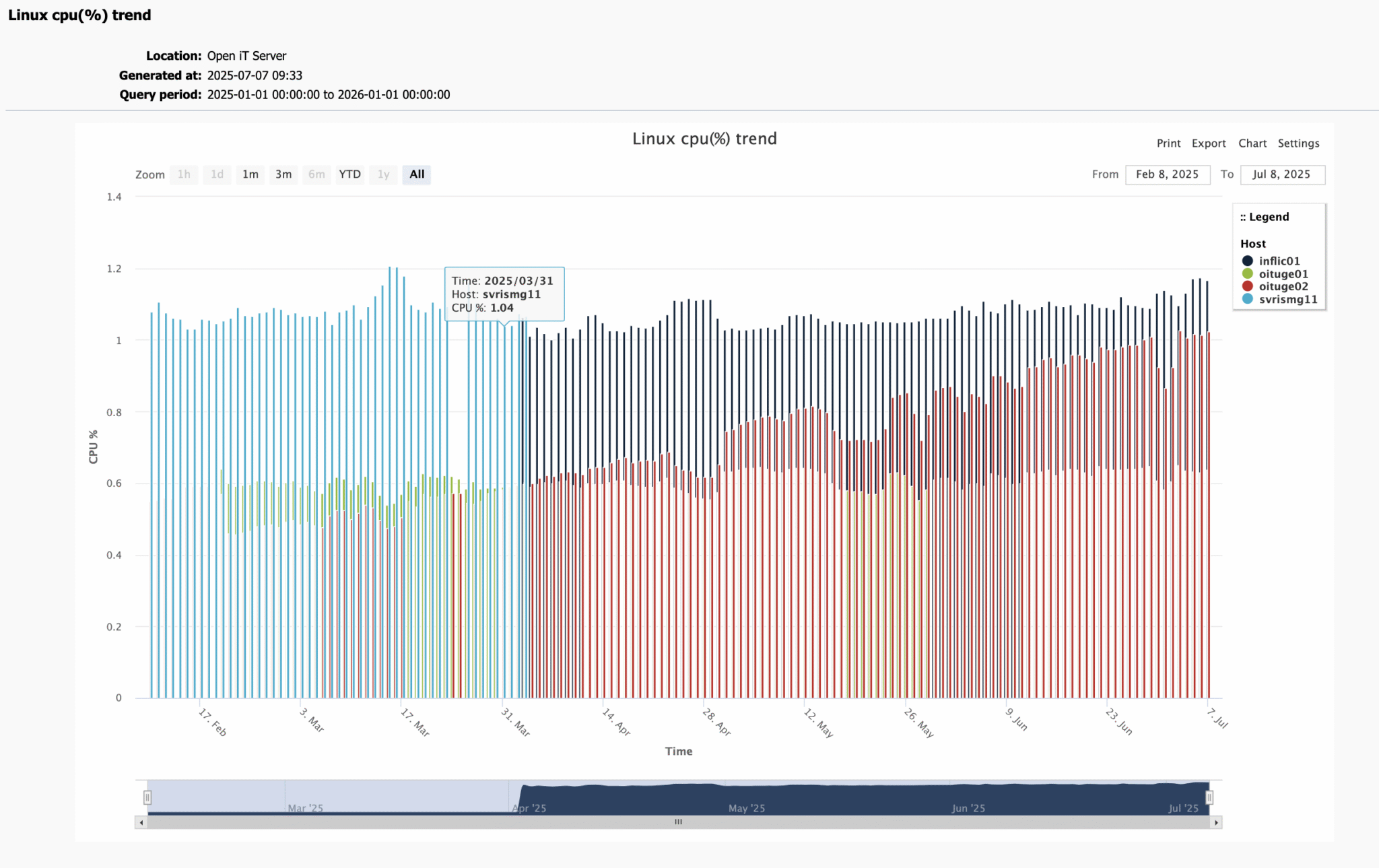Open the Settings menu
Image resolution: width=1379 pixels, height=868 pixels.
[x=1298, y=143]
